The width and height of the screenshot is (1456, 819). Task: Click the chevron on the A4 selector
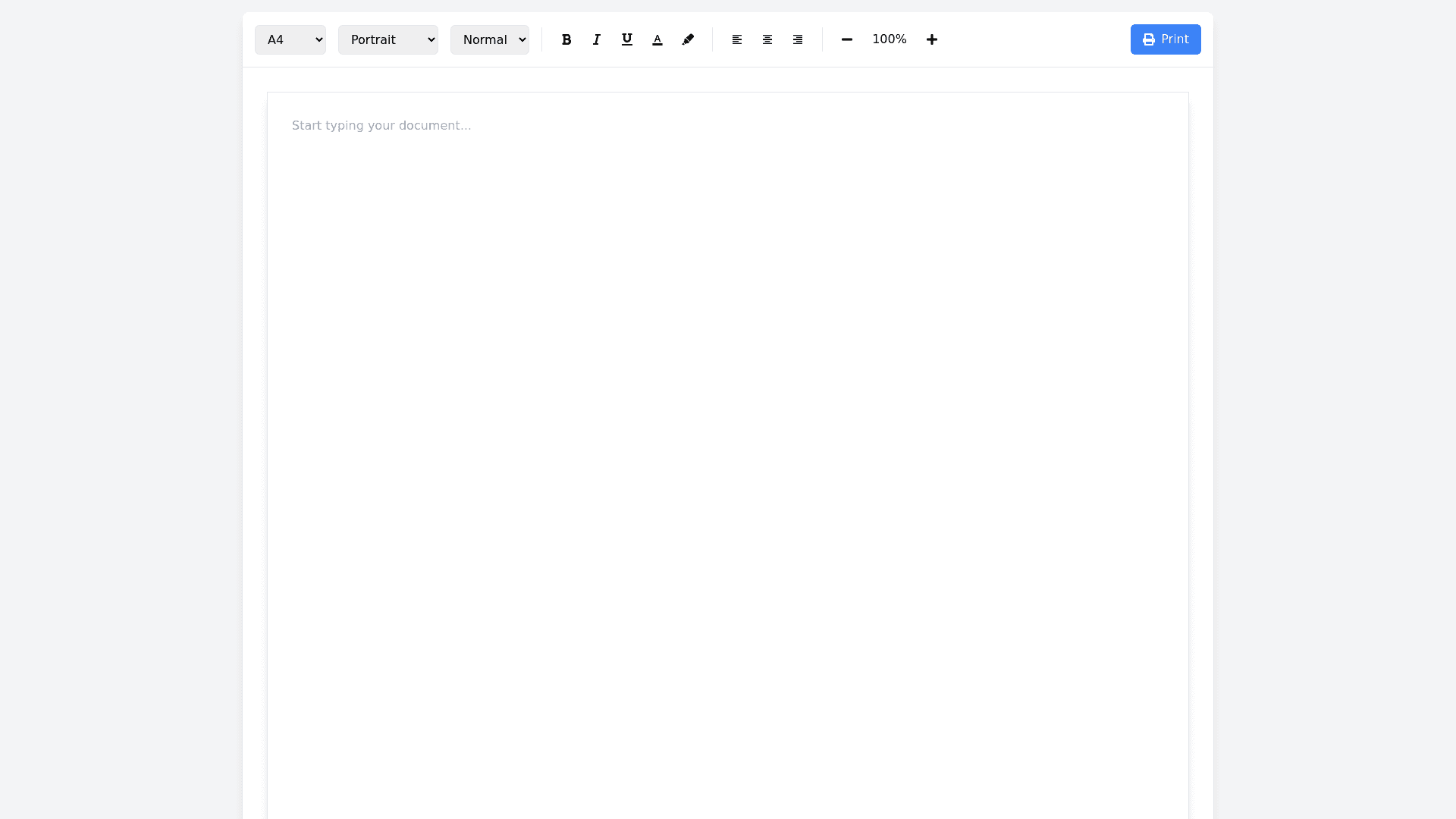click(318, 40)
